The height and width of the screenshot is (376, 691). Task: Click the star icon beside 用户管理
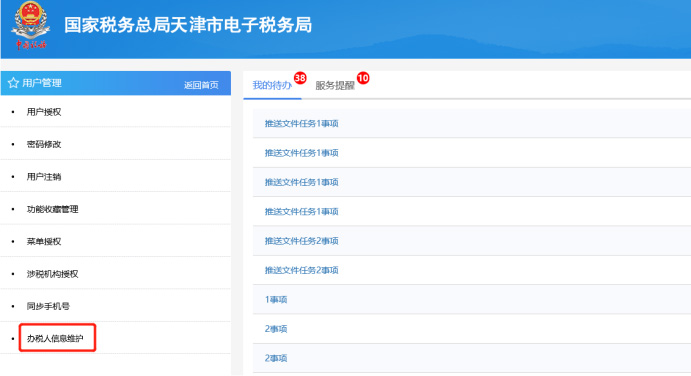[x=13, y=83]
